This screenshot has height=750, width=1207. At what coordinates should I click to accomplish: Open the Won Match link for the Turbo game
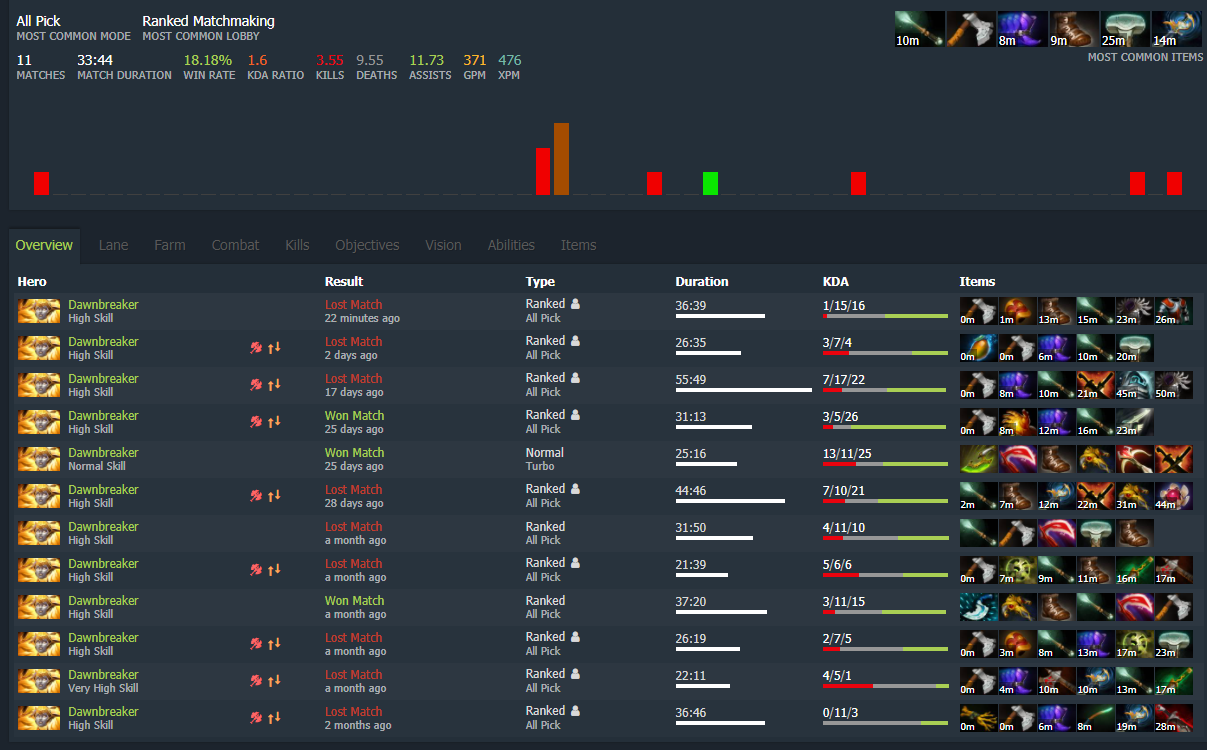(354, 453)
